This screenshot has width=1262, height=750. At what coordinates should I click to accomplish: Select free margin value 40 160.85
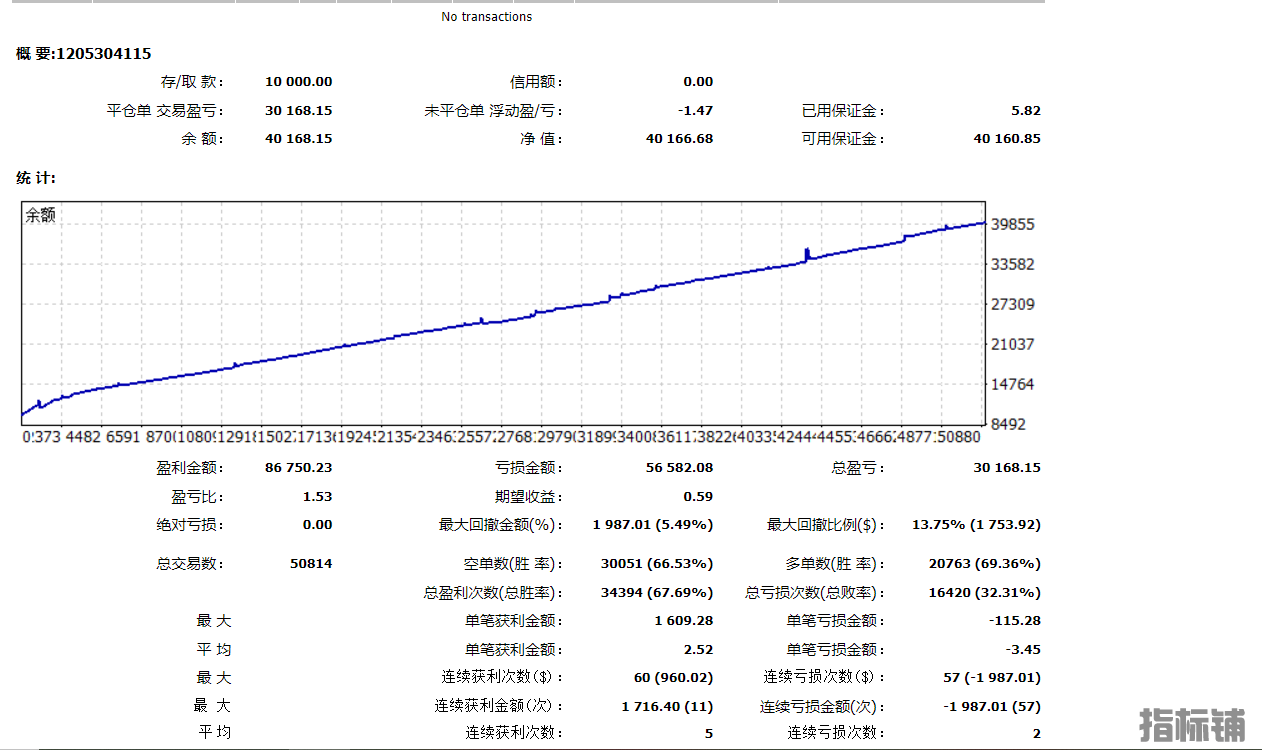1007,139
